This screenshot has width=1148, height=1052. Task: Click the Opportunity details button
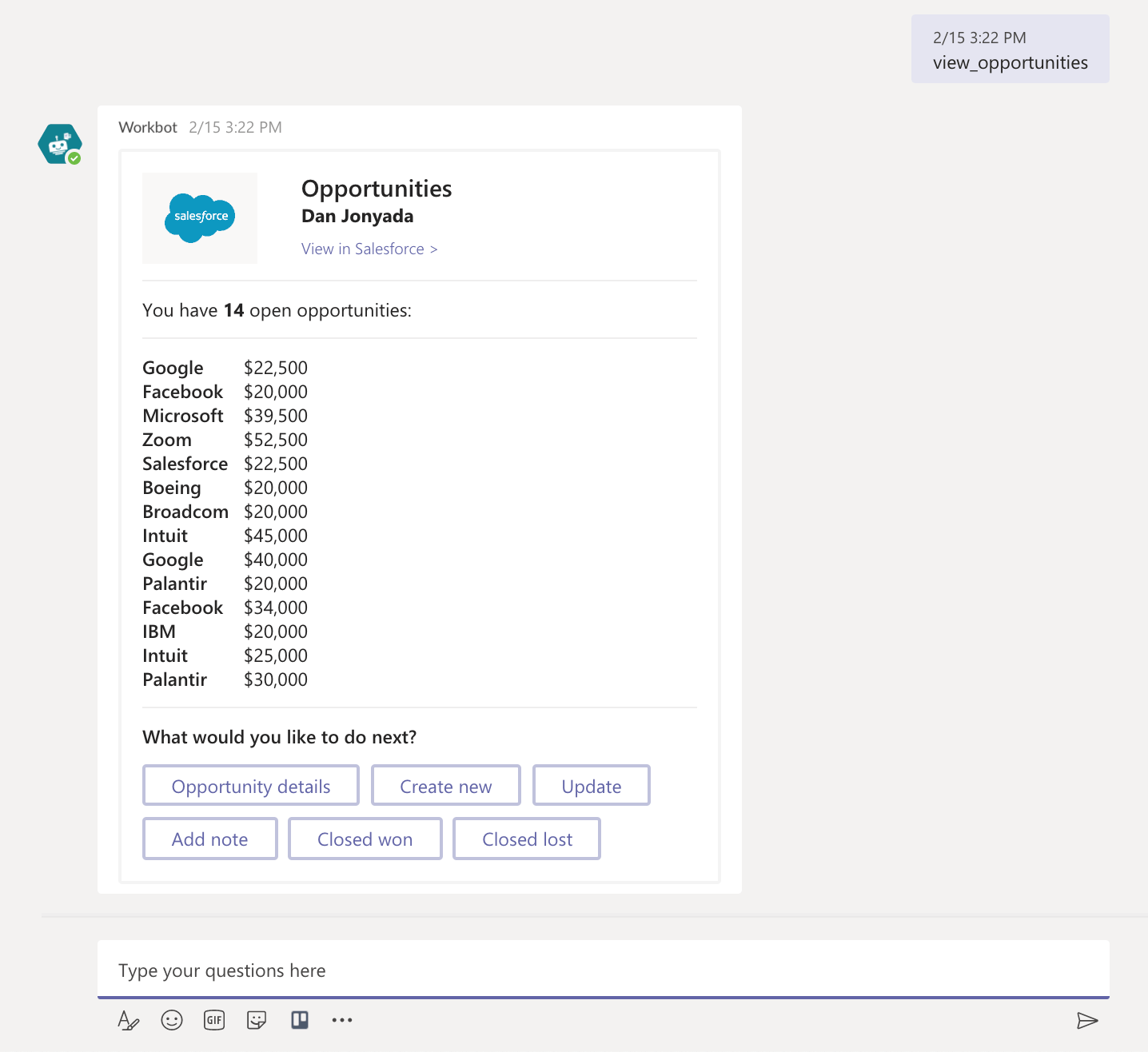tap(251, 787)
